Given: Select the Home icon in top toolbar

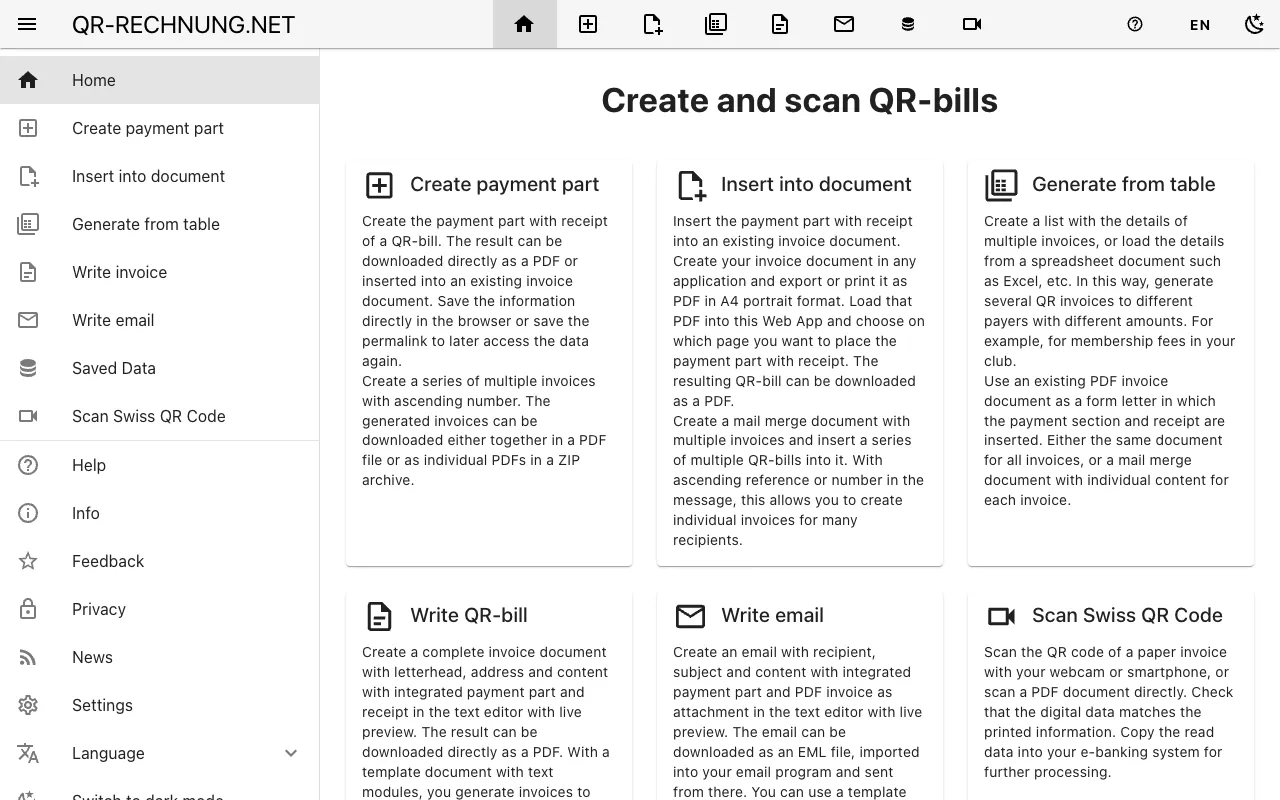Looking at the screenshot, I should [524, 24].
